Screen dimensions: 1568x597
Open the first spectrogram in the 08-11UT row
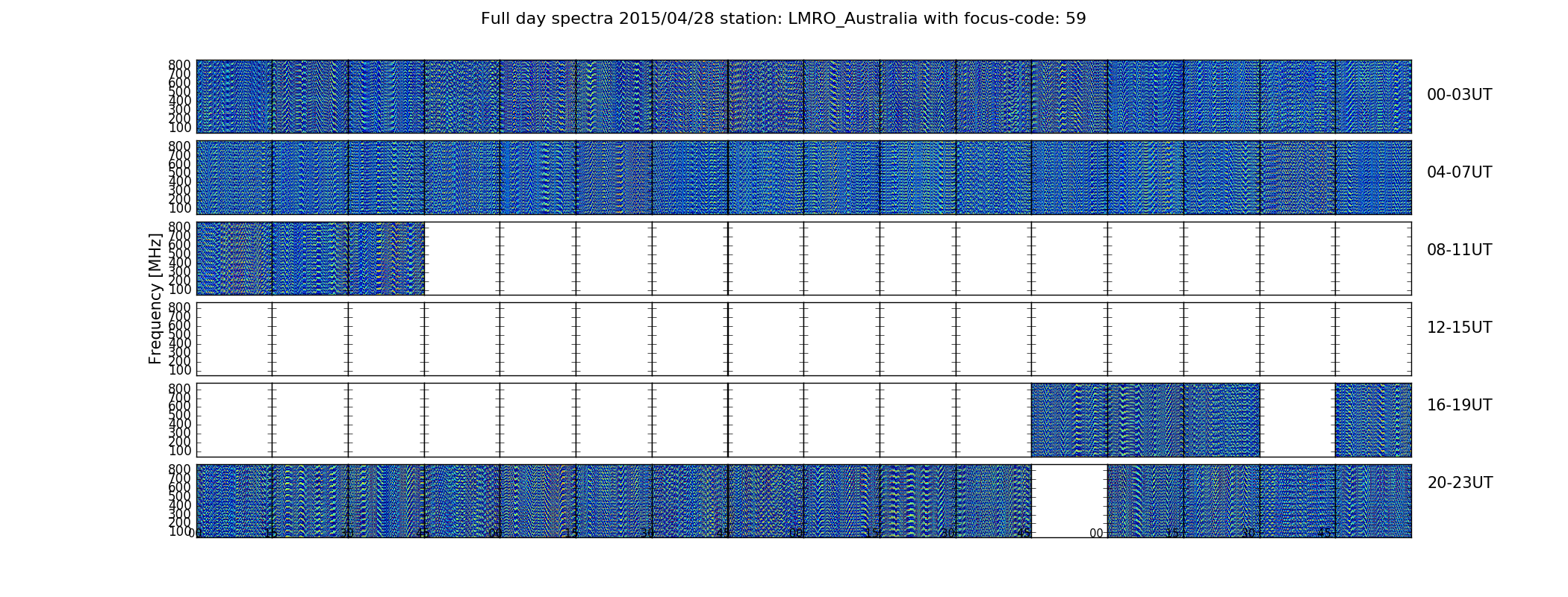(x=234, y=258)
